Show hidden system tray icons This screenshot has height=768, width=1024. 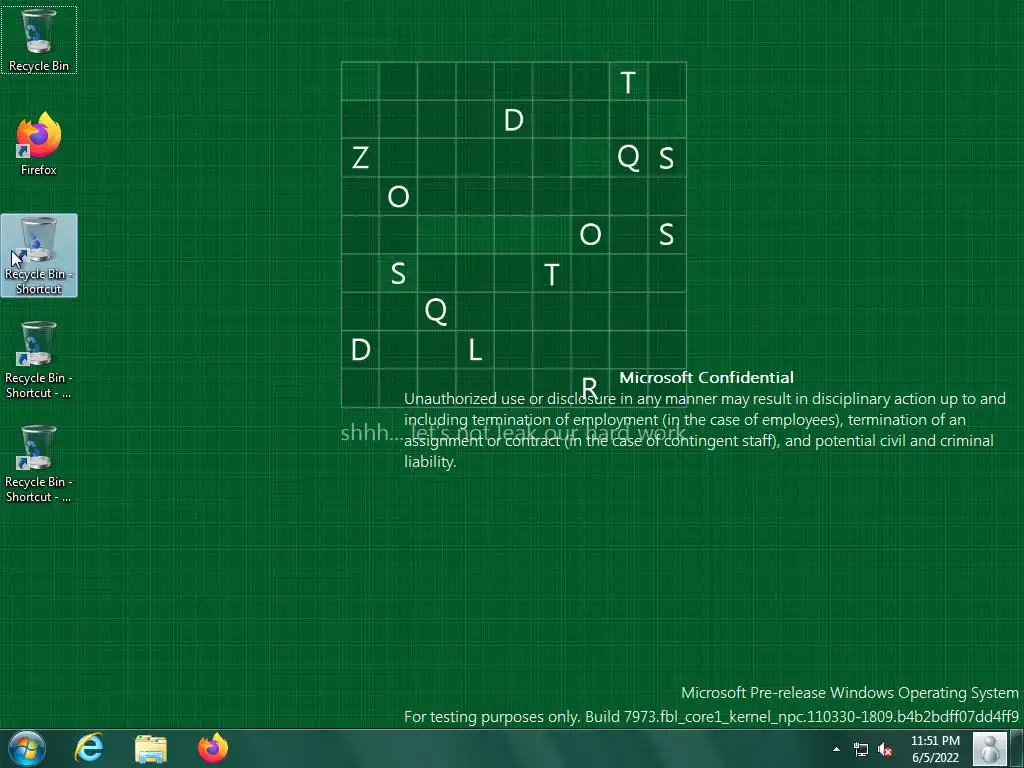tap(837, 749)
